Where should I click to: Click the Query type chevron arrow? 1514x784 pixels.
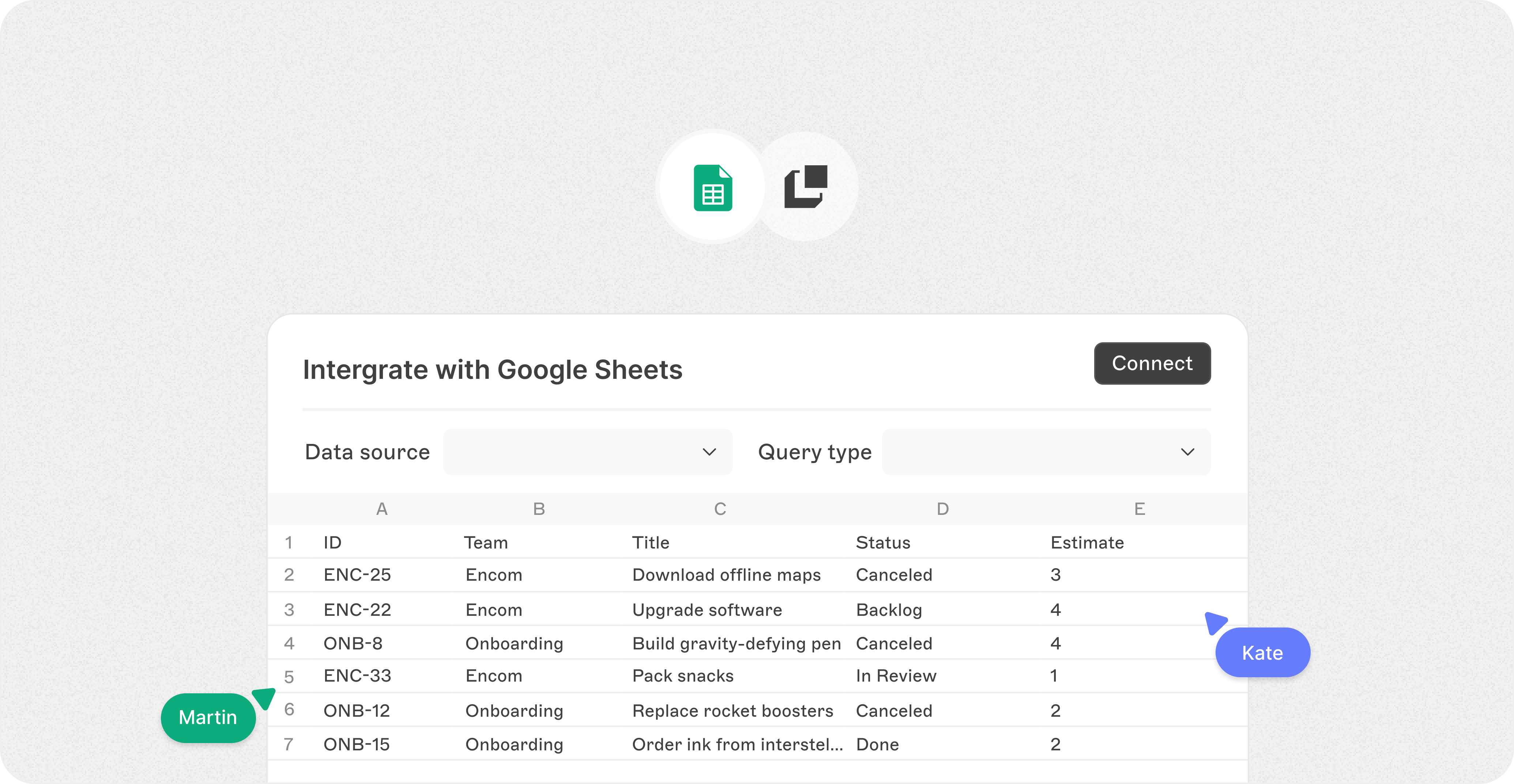1187,451
